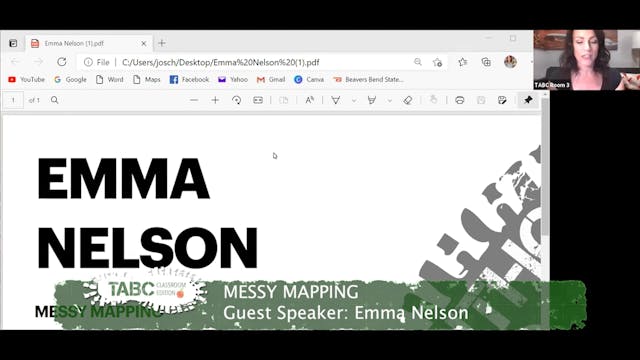This screenshot has height=360, width=640.
Task: Close the Emma Nelson (1).pdf tab
Action: tap(144, 43)
